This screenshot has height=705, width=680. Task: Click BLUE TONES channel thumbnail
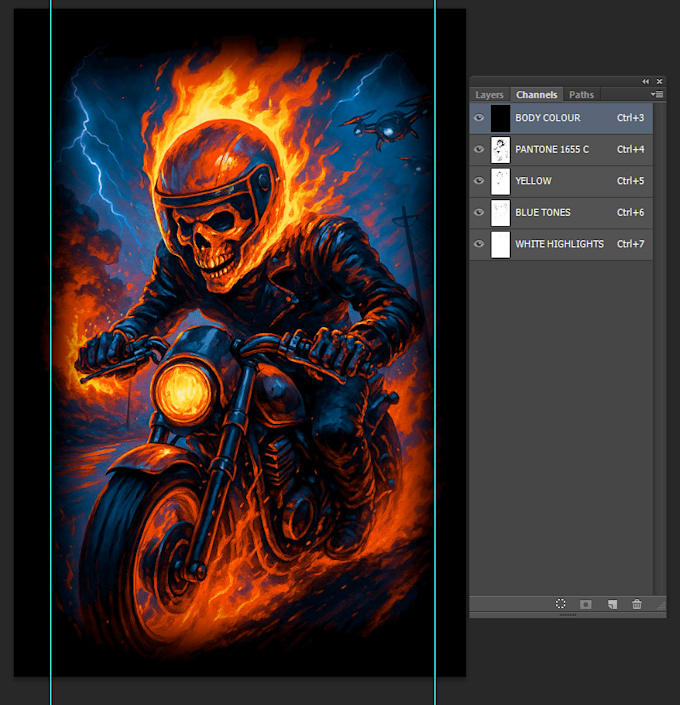(x=501, y=213)
